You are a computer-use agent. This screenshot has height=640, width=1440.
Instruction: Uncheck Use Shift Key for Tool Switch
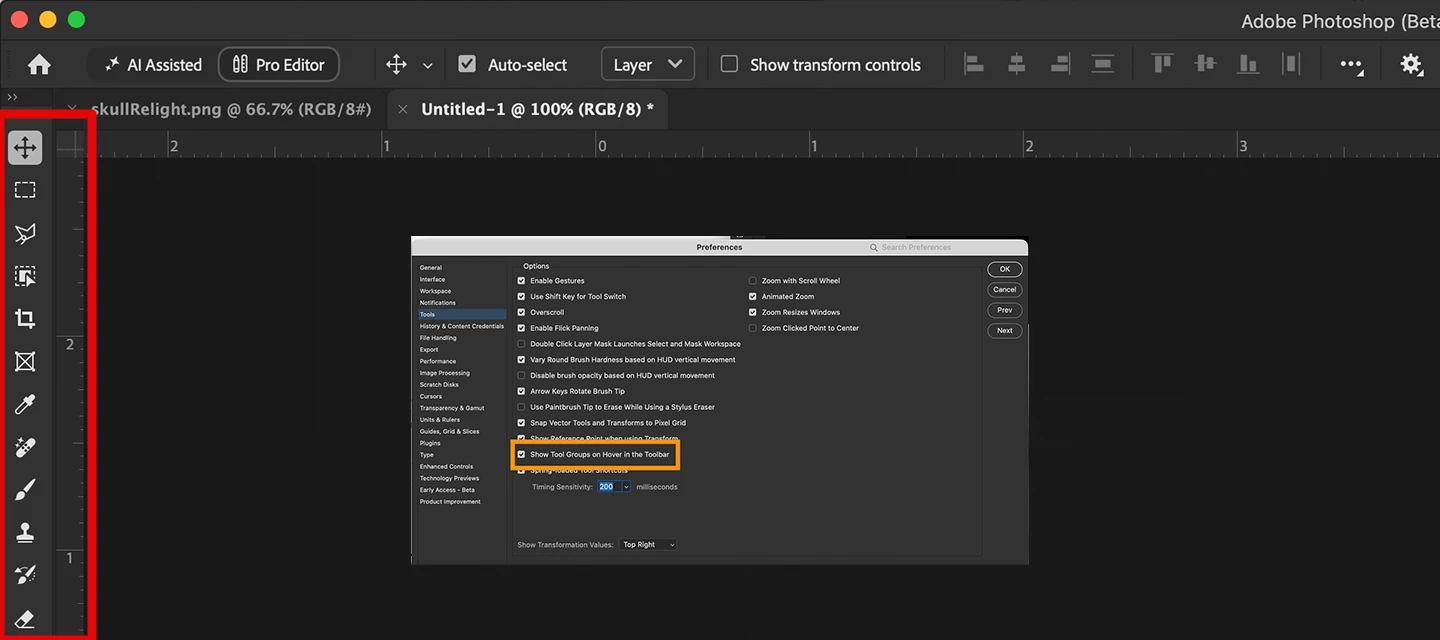pos(521,297)
